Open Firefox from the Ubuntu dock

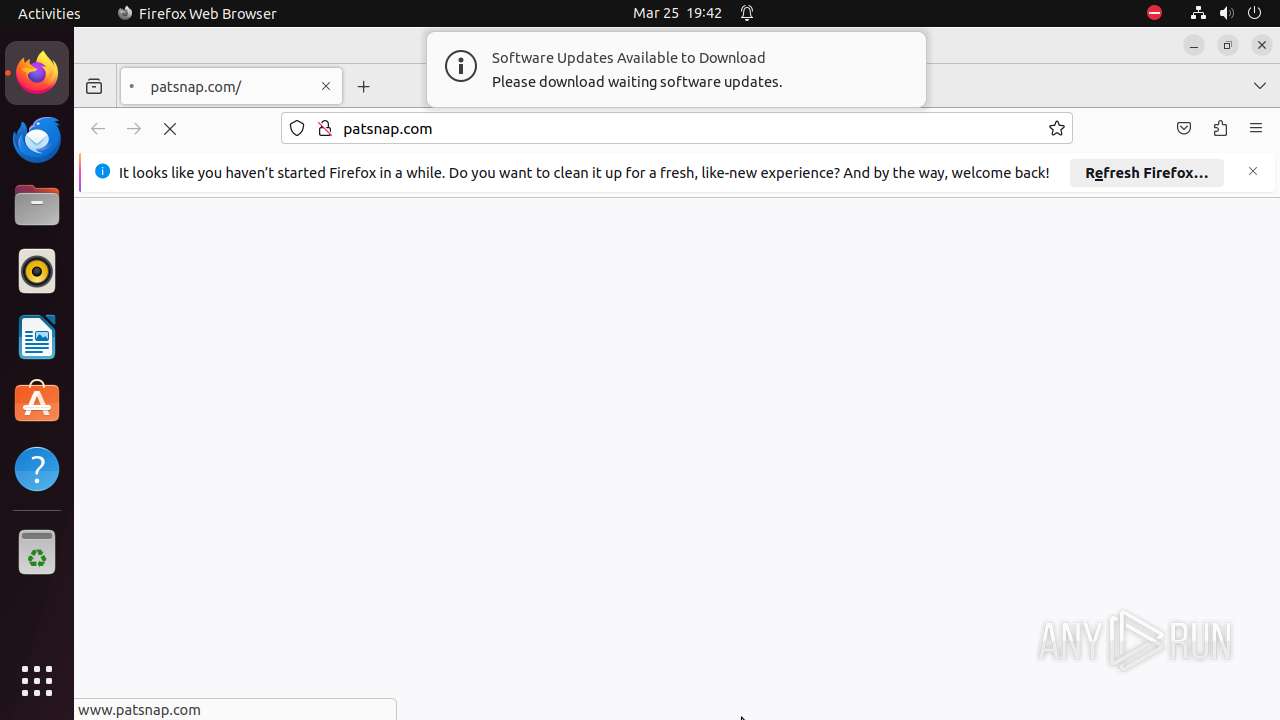(x=37, y=73)
